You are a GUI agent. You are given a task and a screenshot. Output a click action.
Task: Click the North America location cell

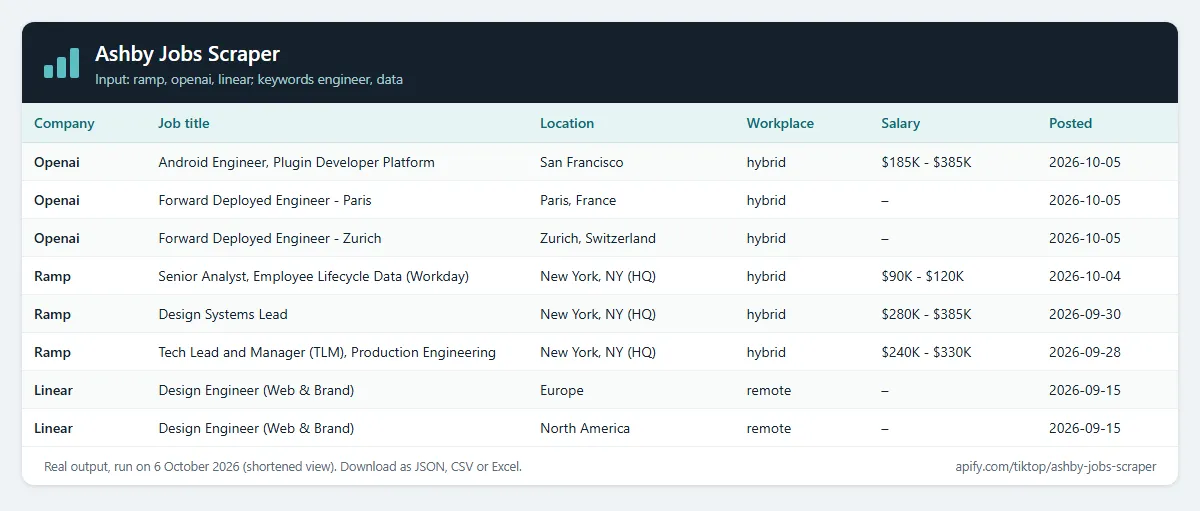click(x=585, y=428)
